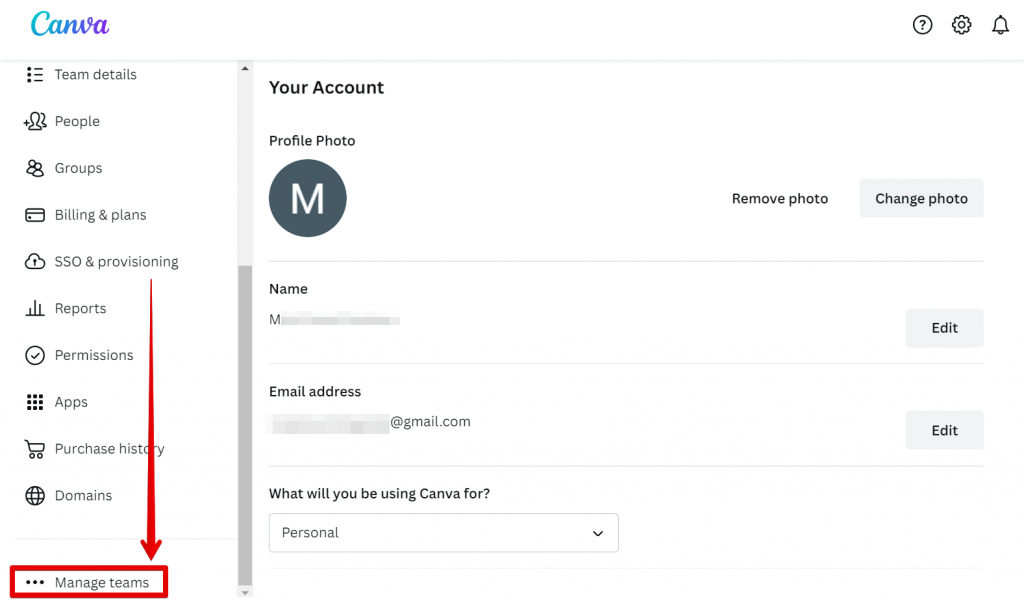Click the settings gear icon
Screen dimensions: 1024x601
pos(961,24)
